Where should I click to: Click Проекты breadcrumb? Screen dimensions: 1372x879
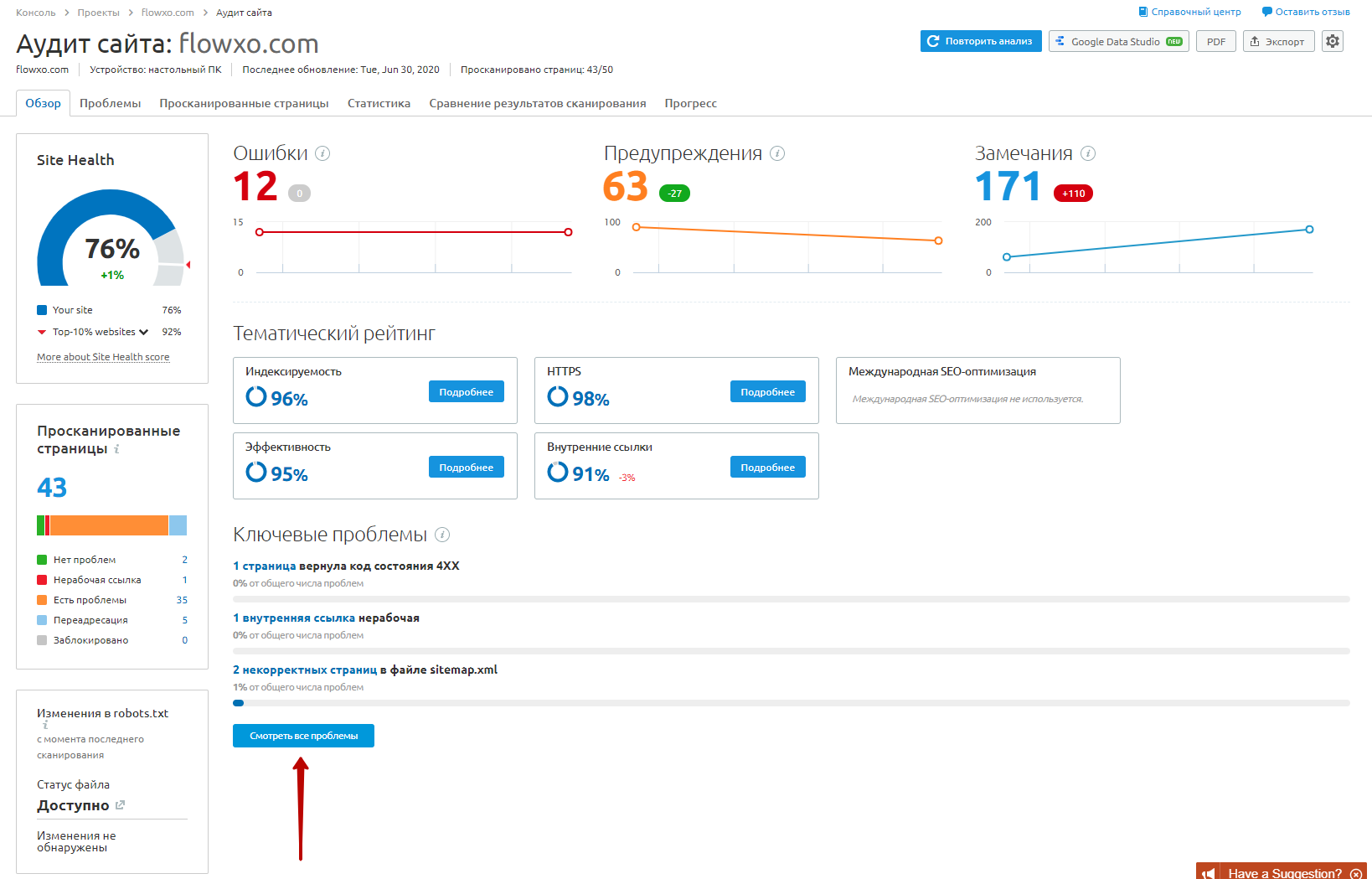tap(98, 13)
